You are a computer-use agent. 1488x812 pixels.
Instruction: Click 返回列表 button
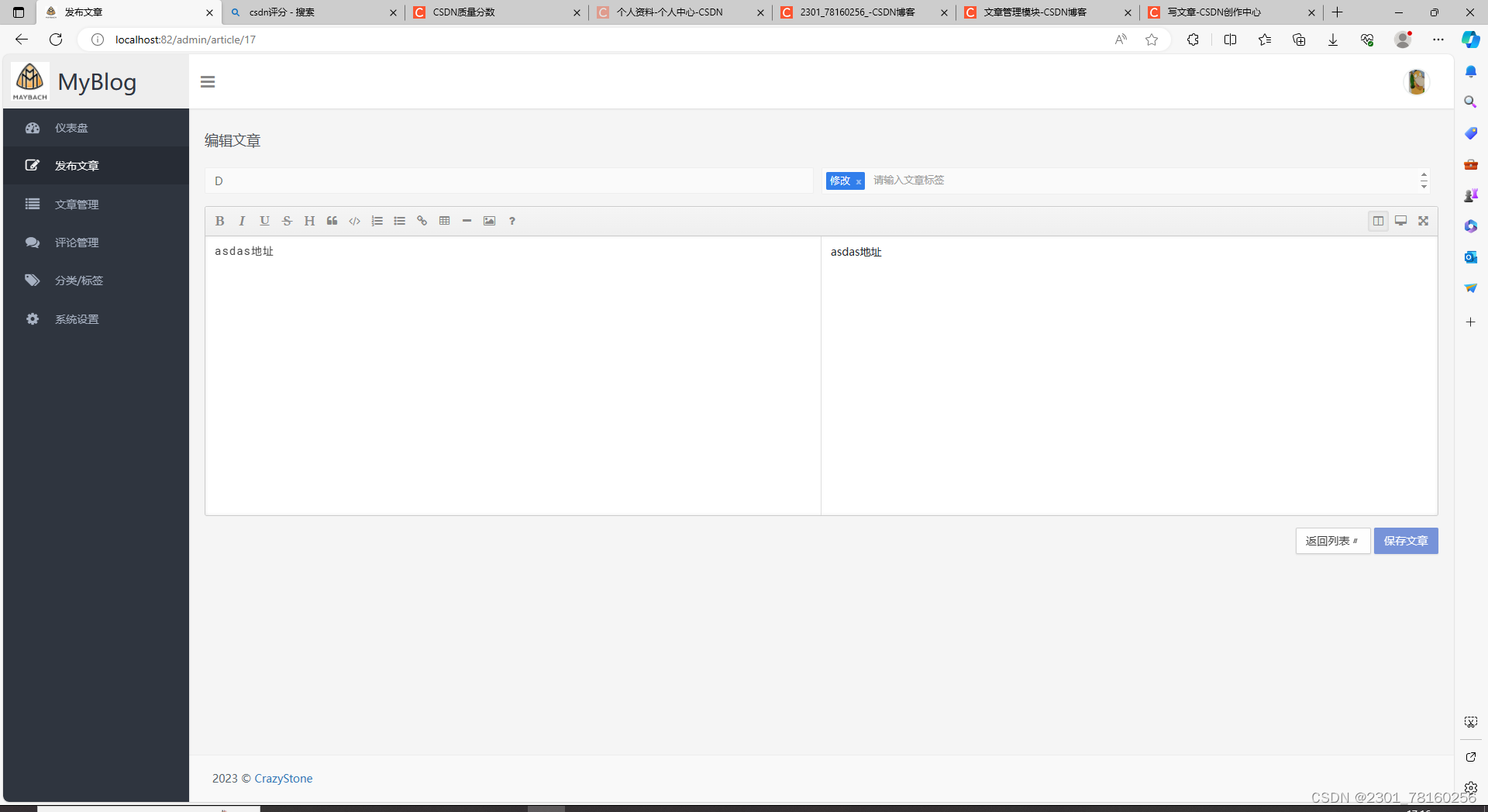tap(1332, 541)
